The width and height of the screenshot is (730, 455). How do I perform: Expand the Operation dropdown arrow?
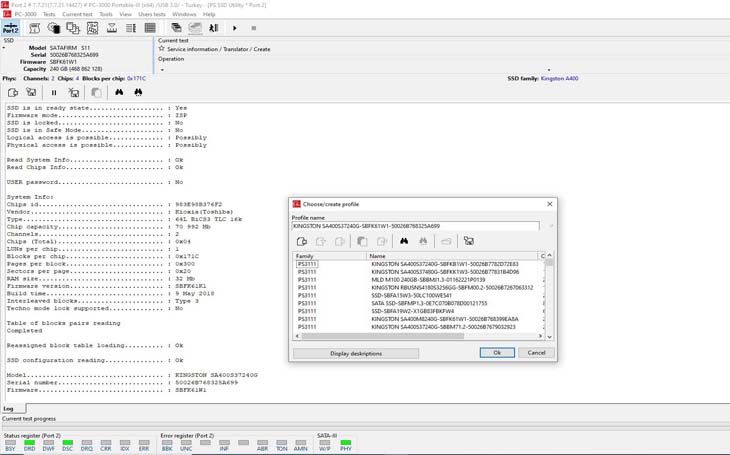tap(162, 70)
